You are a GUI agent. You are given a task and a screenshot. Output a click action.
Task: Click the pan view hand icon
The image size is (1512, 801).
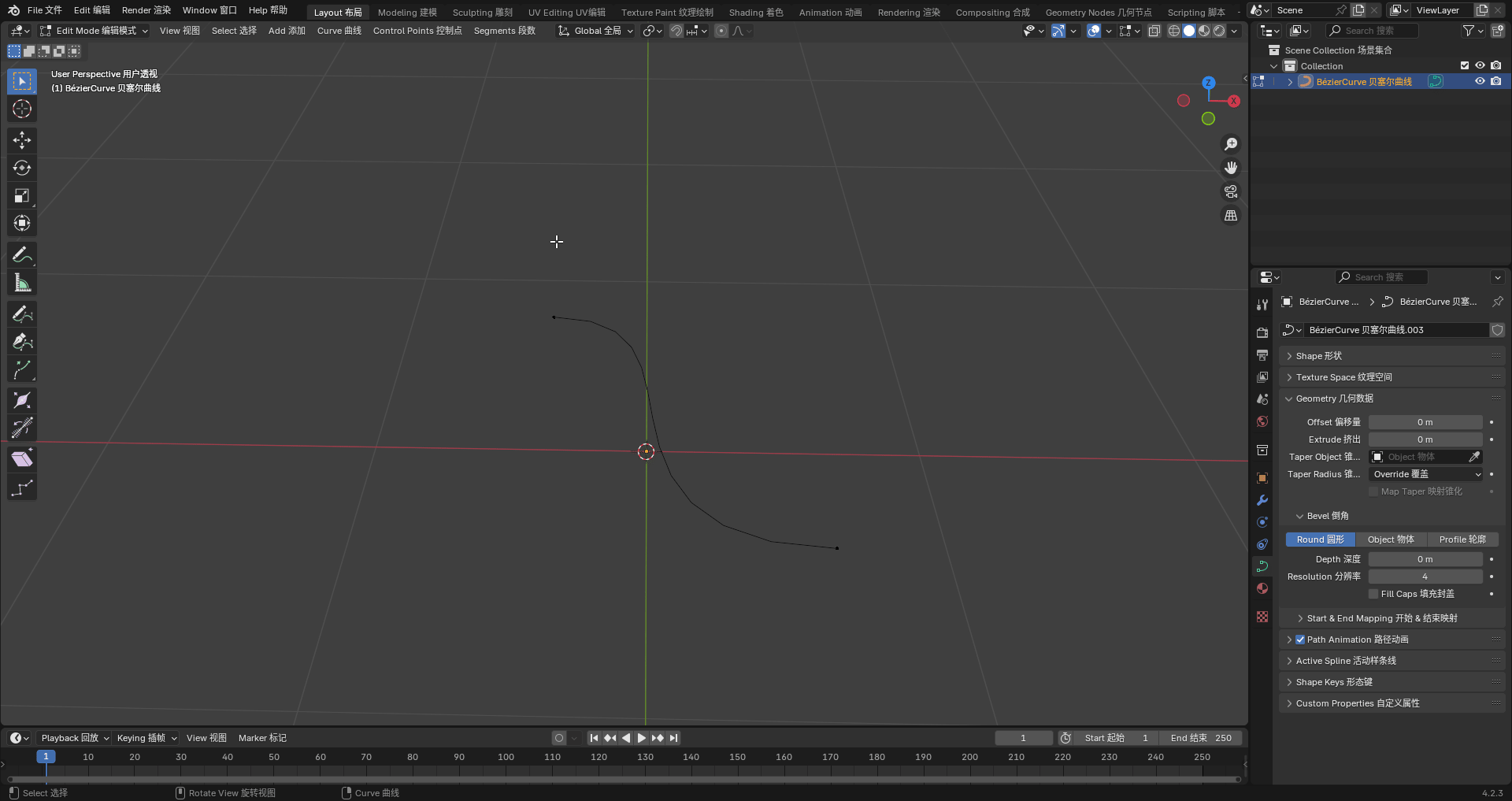tap(1230, 168)
